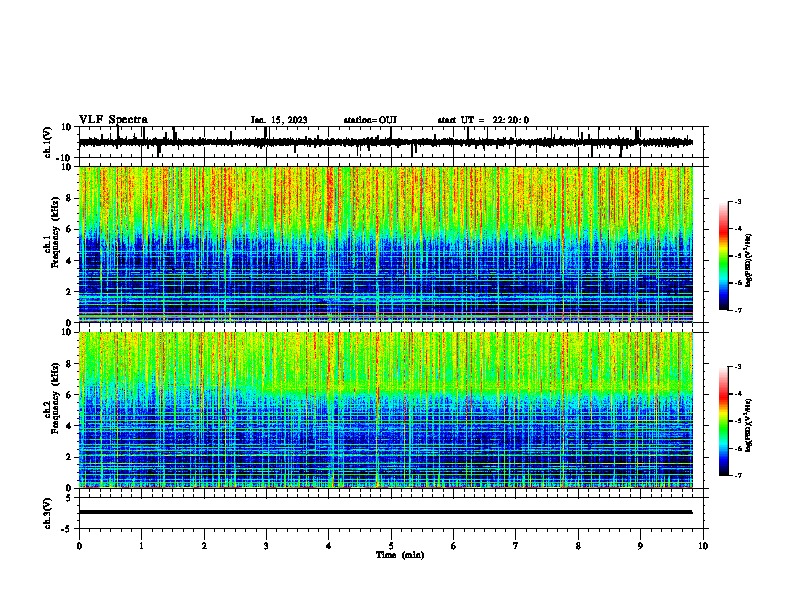792x612 pixels.
Task: Click the ch.1 voltage waveform trace panel
Action: click(x=391, y=142)
